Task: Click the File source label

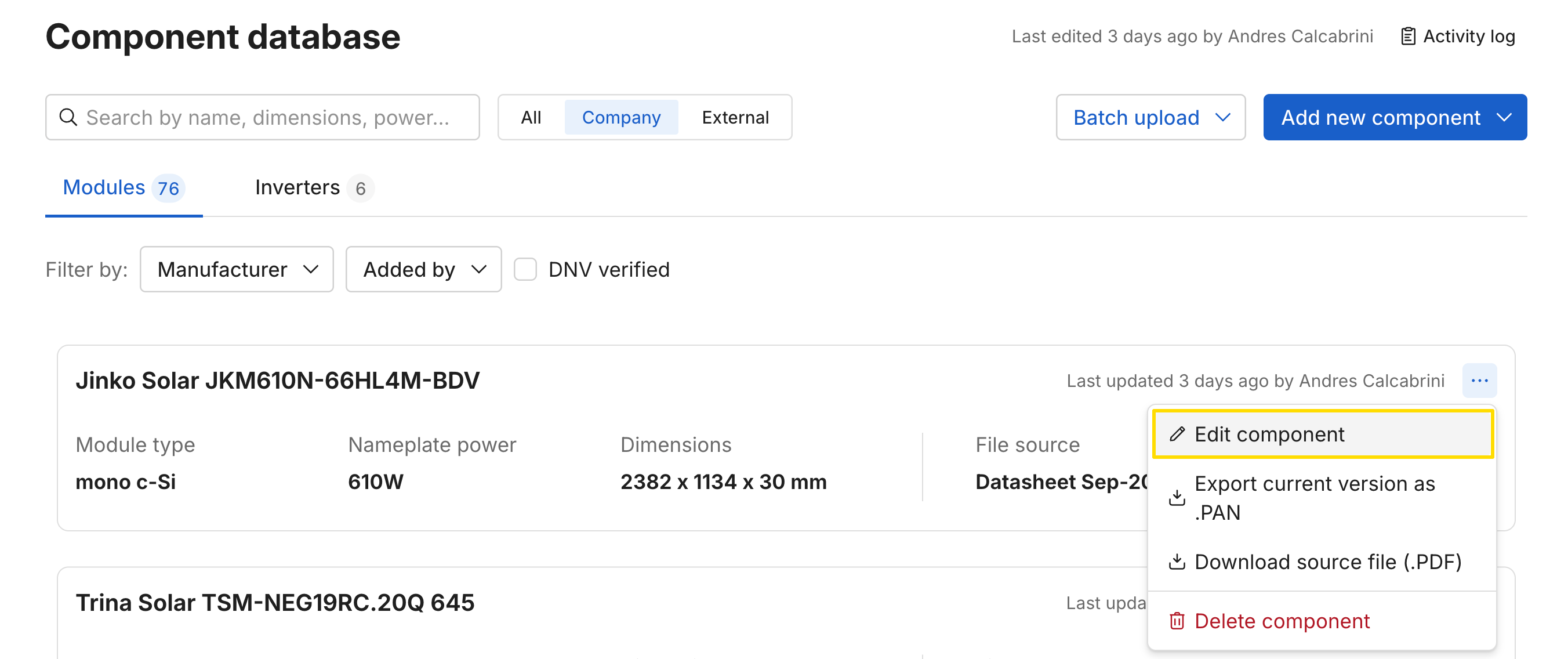Action: (x=1028, y=444)
